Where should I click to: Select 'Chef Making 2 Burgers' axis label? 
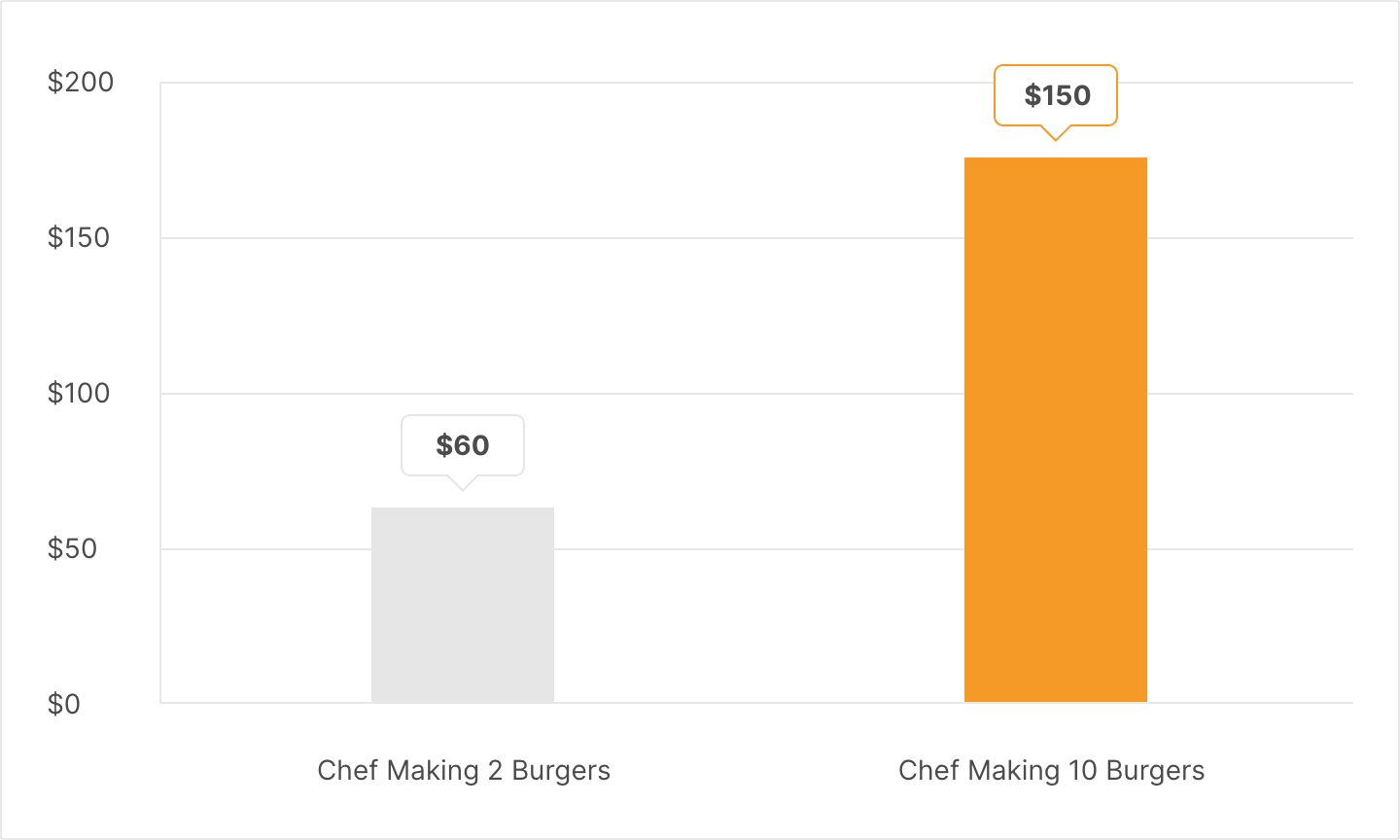[x=464, y=771]
